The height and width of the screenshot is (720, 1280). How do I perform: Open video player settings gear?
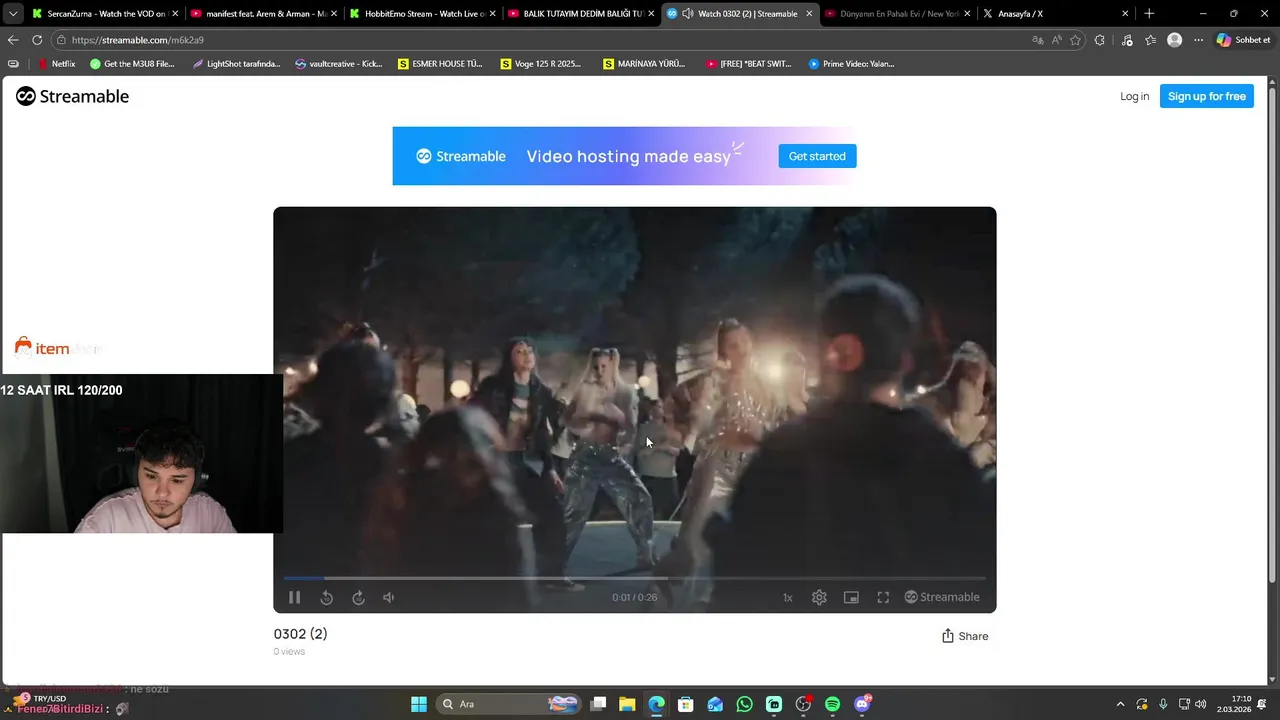[819, 597]
